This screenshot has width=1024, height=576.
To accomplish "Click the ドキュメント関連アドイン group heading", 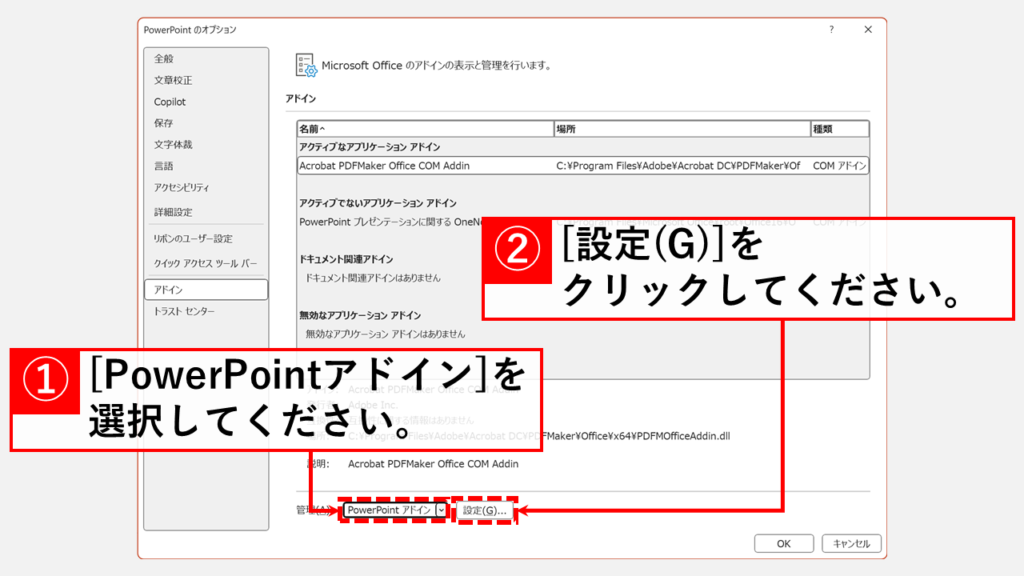I will click(346, 259).
